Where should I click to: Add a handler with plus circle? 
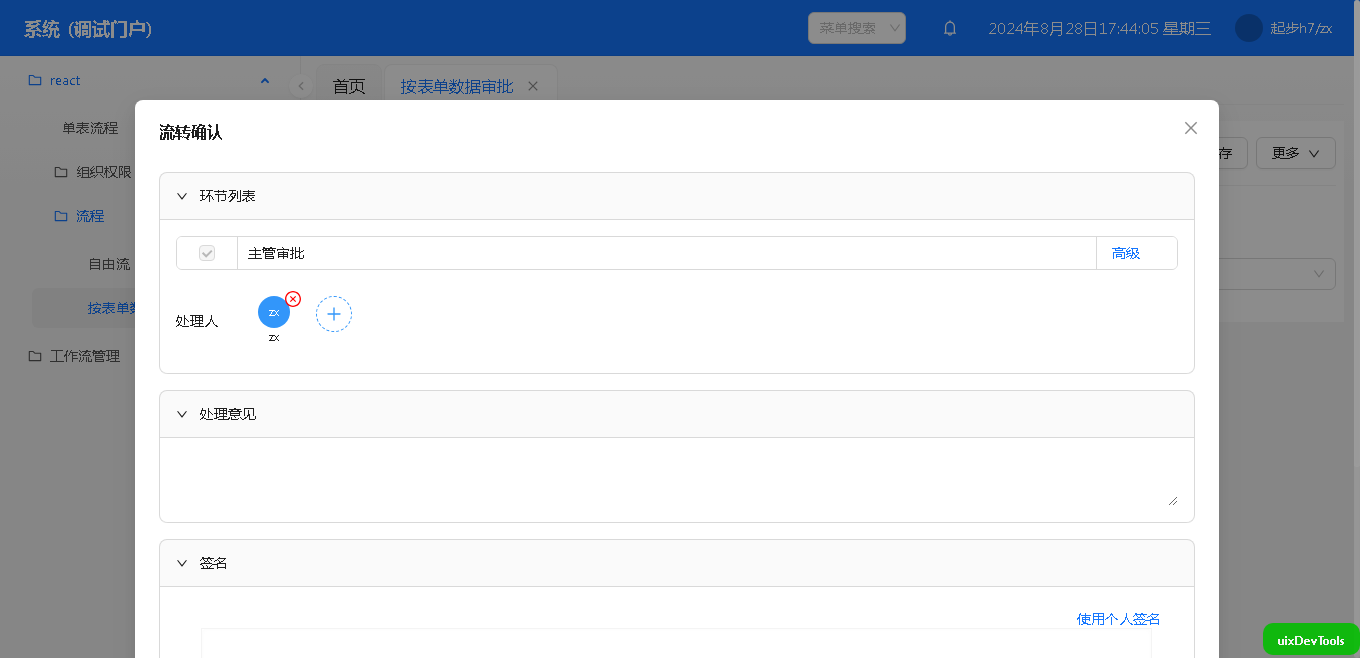click(334, 314)
